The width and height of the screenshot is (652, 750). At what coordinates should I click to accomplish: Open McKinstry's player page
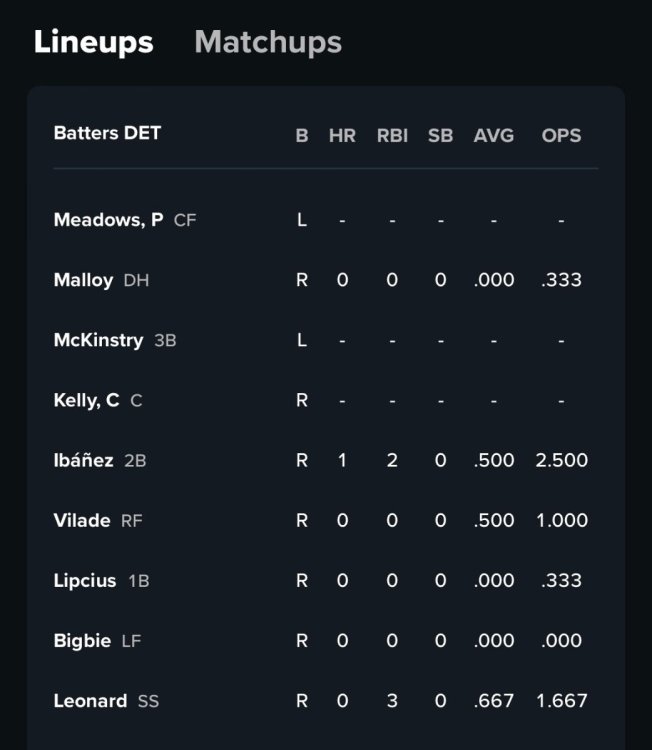coord(98,340)
